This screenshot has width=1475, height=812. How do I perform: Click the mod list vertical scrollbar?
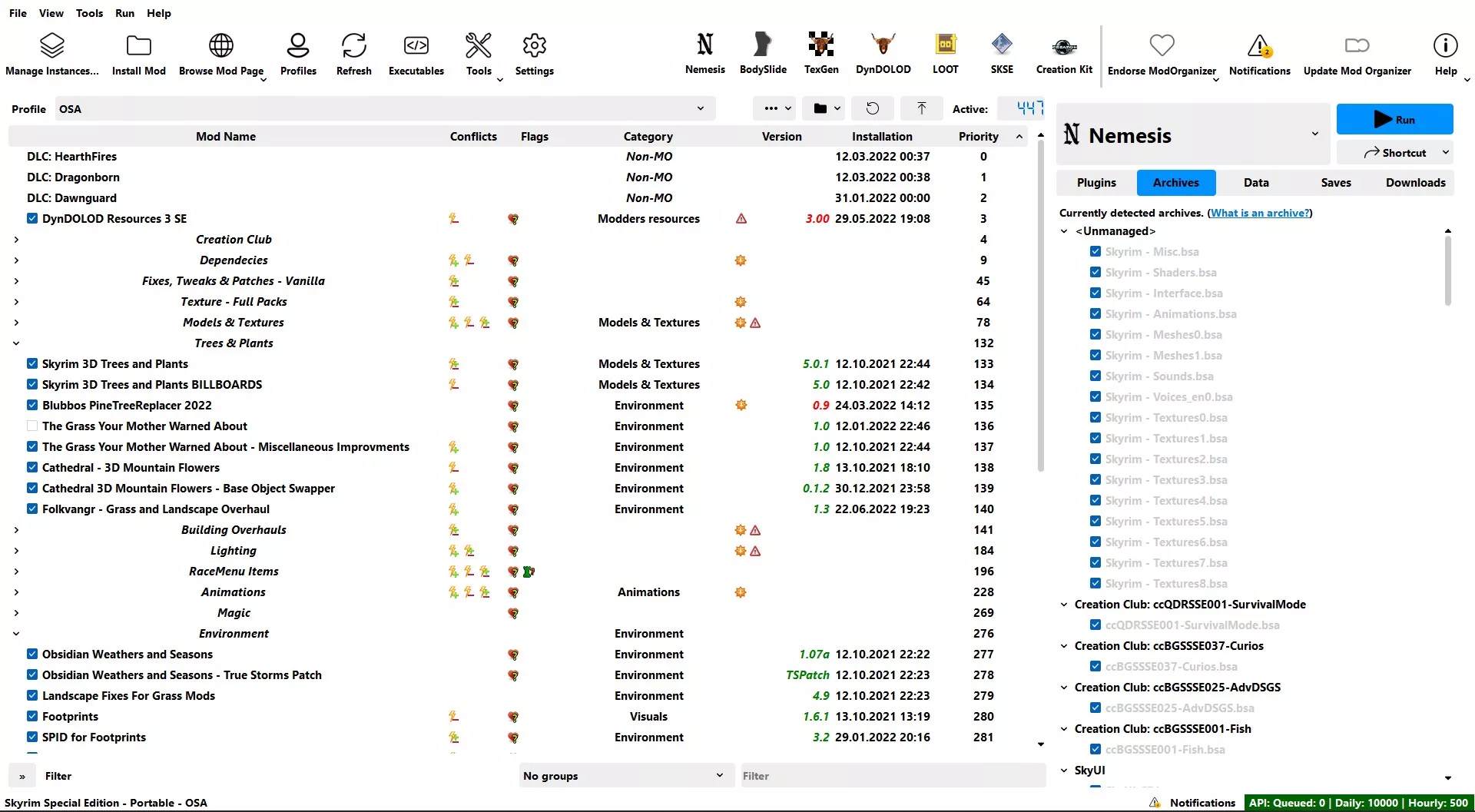[1041, 307]
